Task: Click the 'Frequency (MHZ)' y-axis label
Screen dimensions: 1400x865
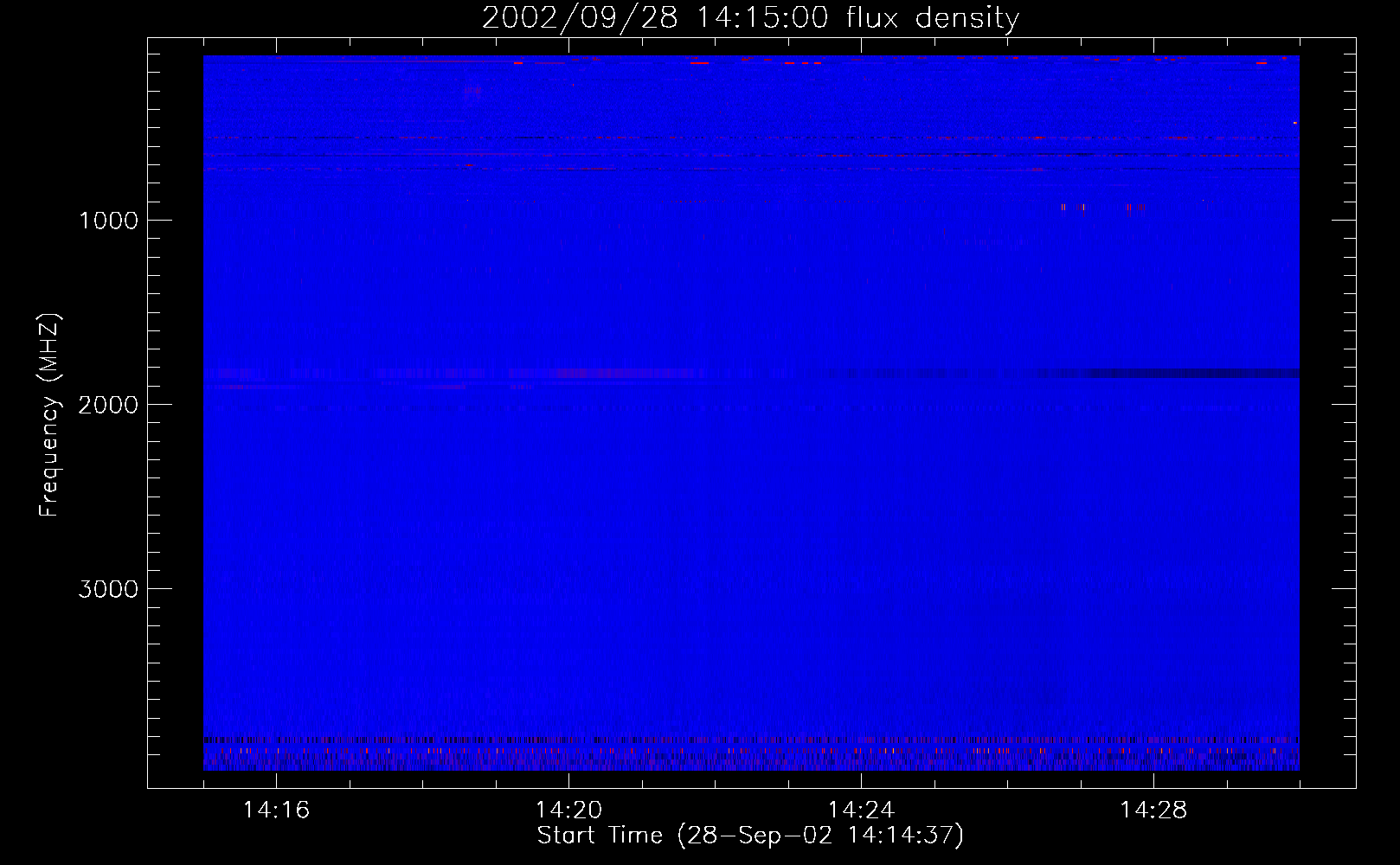Action: pos(49,415)
